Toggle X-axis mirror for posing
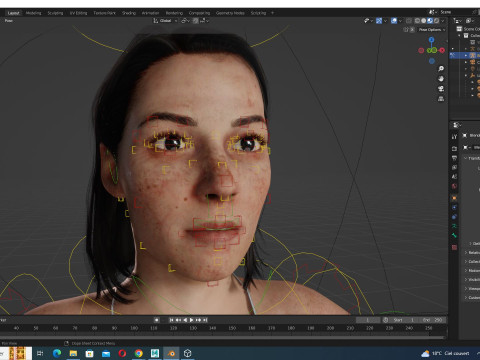 [x=412, y=30]
